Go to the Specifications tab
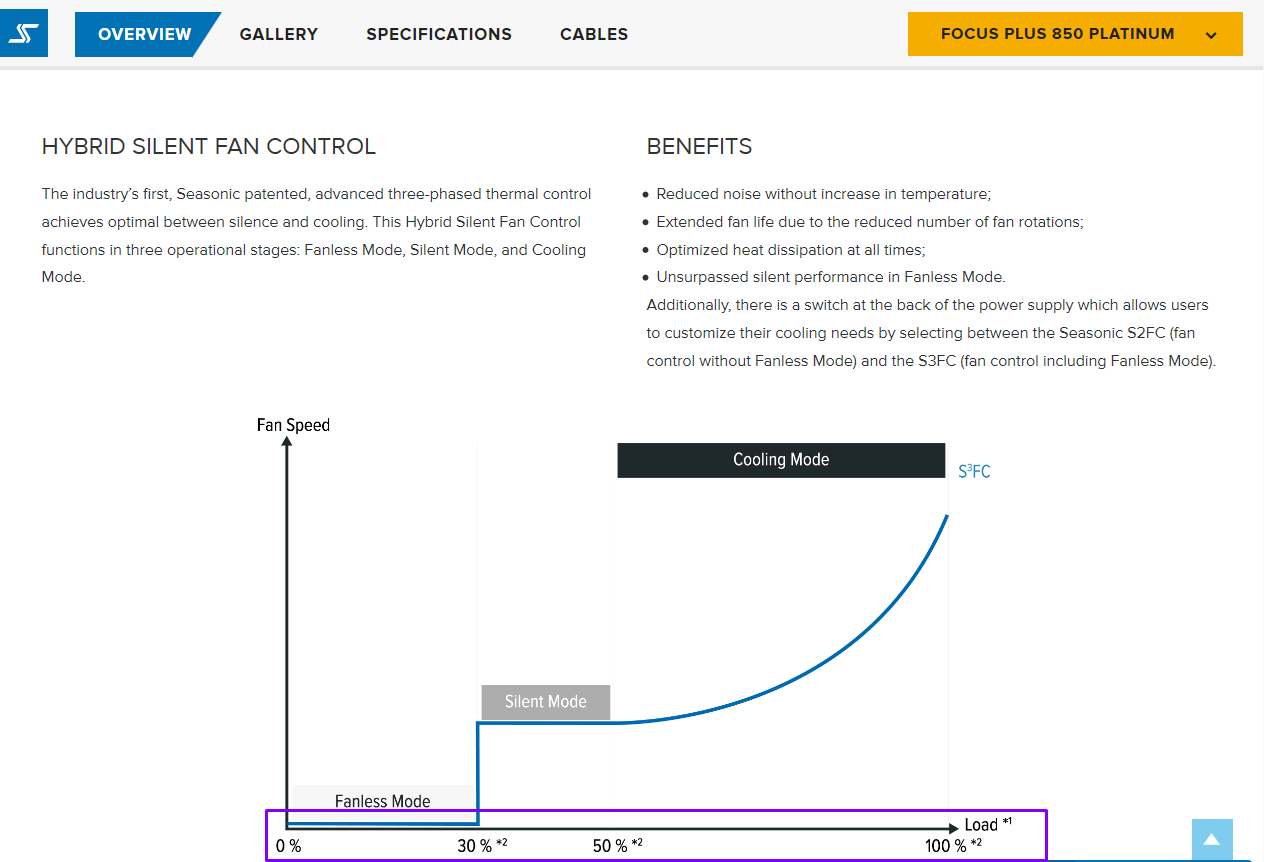This screenshot has height=862, width=1264. [439, 34]
